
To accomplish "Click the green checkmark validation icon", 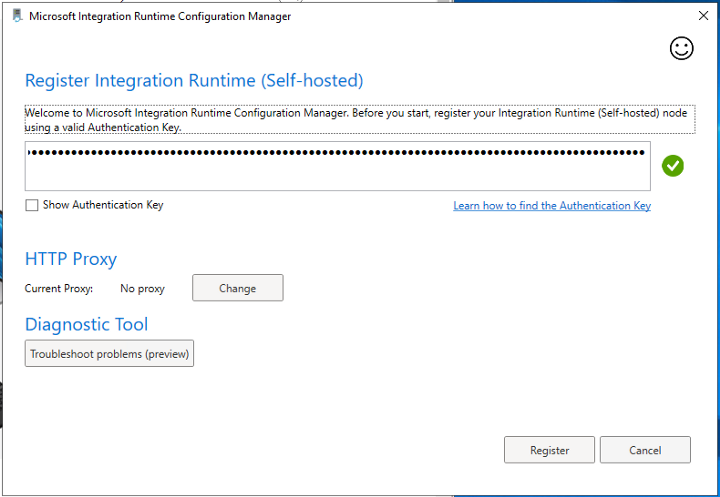I will 673,166.
